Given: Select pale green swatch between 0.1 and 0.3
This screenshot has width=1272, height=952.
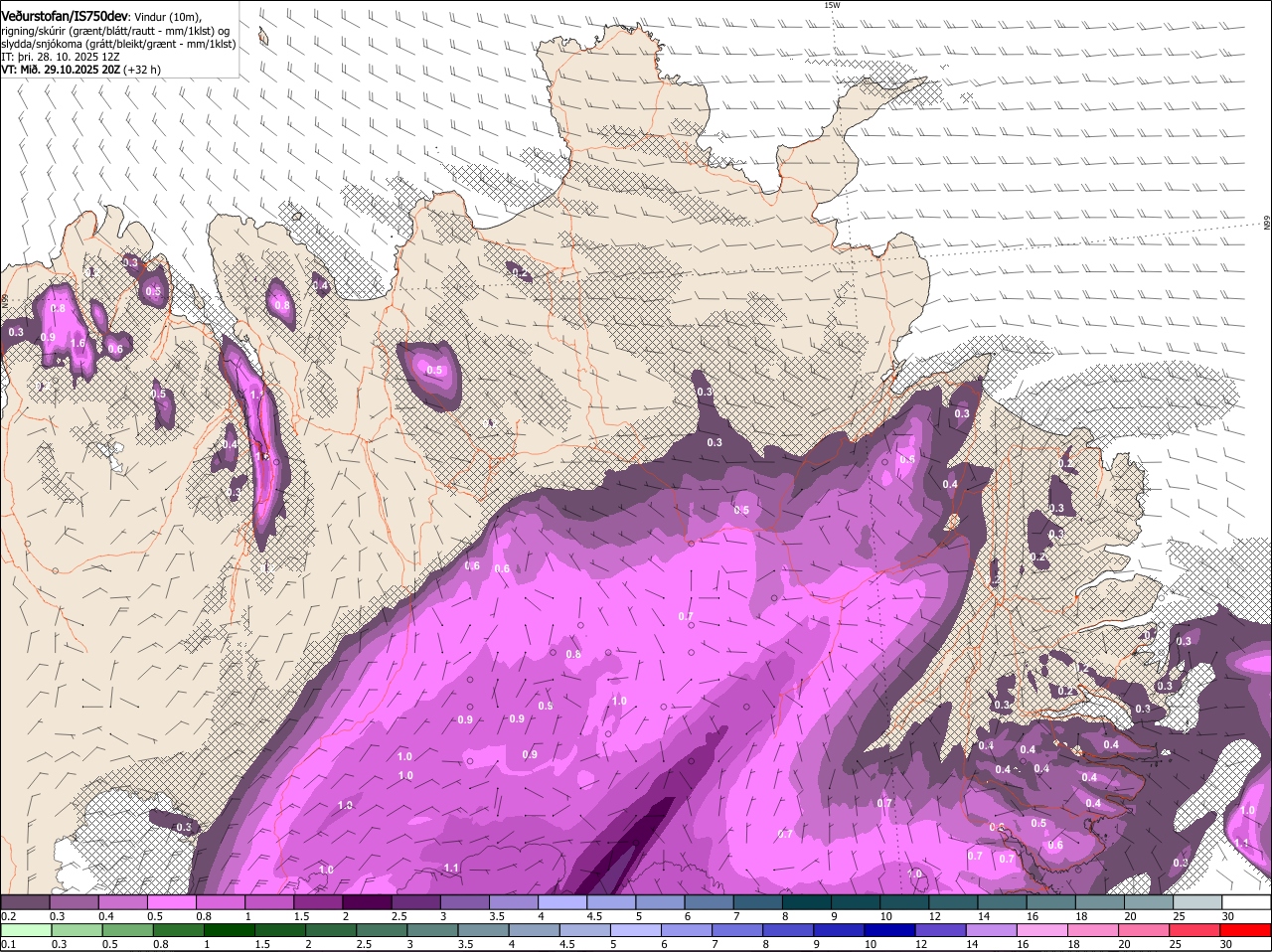Looking at the screenshot, I should tap(27, 931).
